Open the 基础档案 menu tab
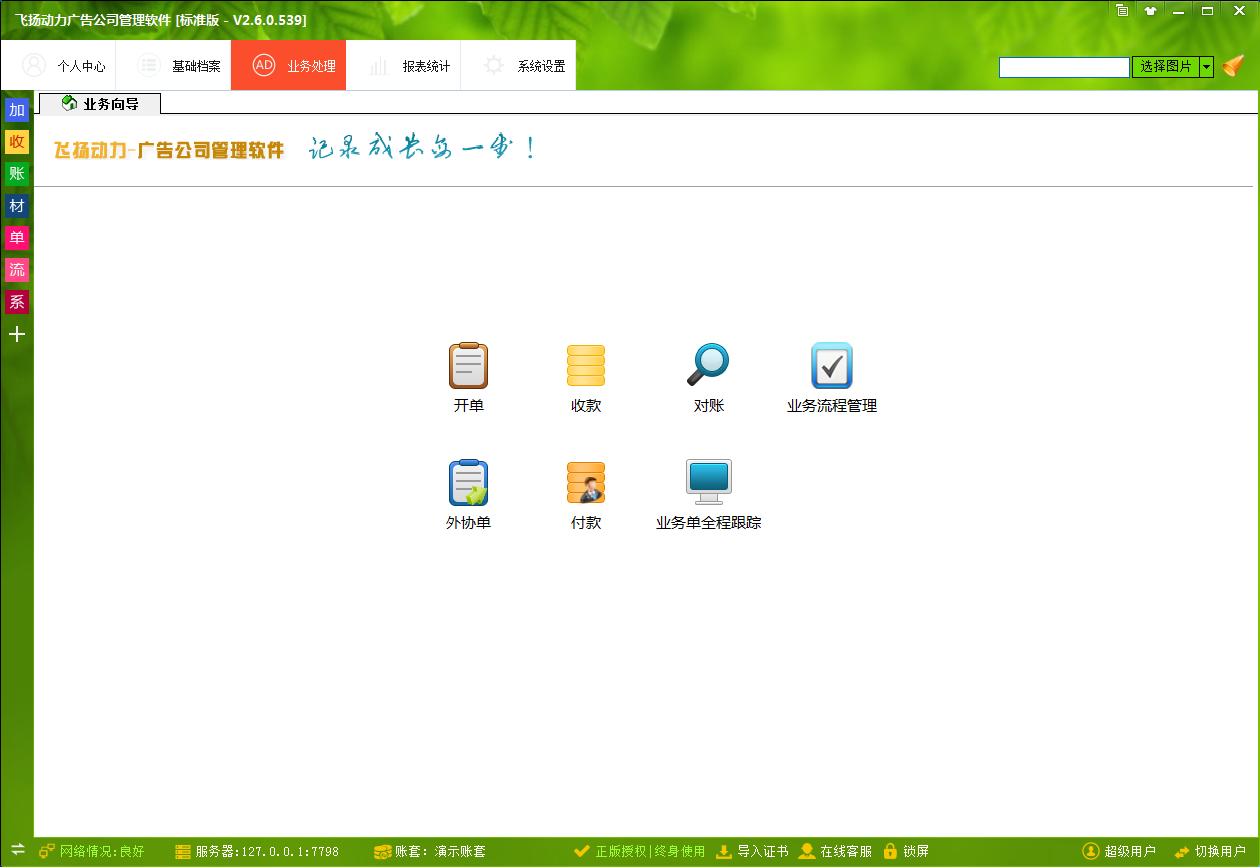This screenshot has width=1260, height=867. coord(178,66)
